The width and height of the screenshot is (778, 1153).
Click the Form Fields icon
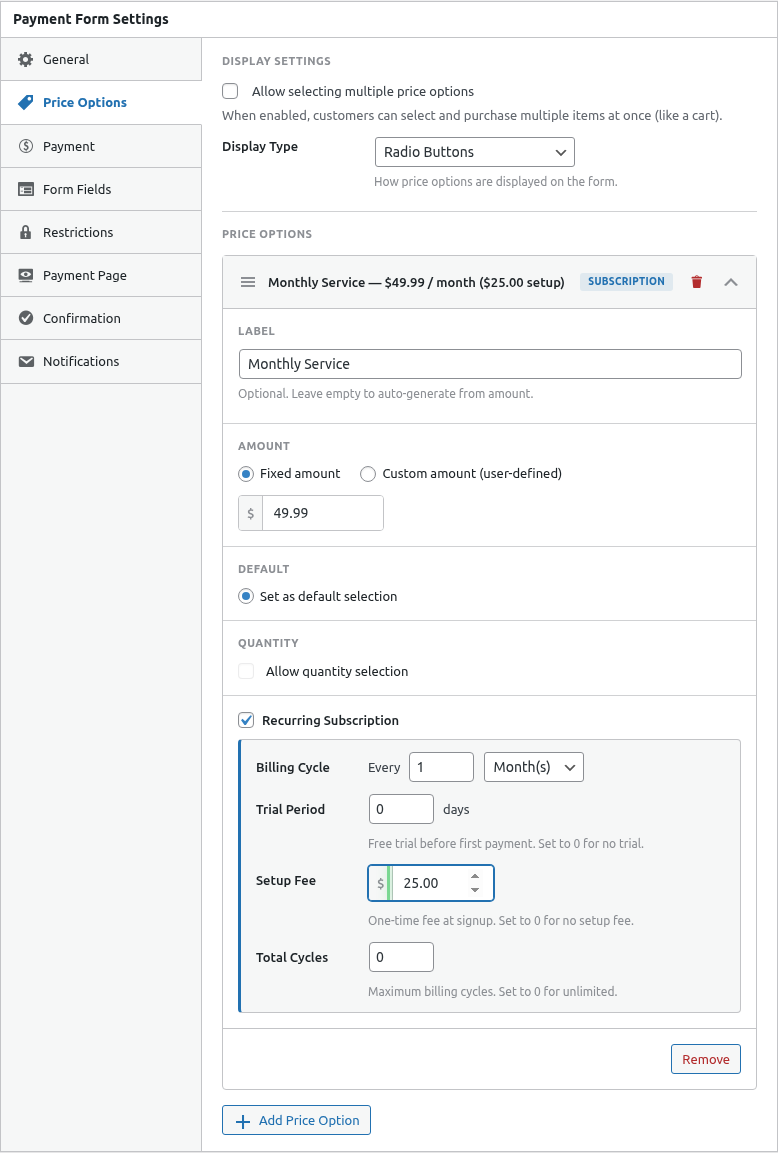click(26, 189)
